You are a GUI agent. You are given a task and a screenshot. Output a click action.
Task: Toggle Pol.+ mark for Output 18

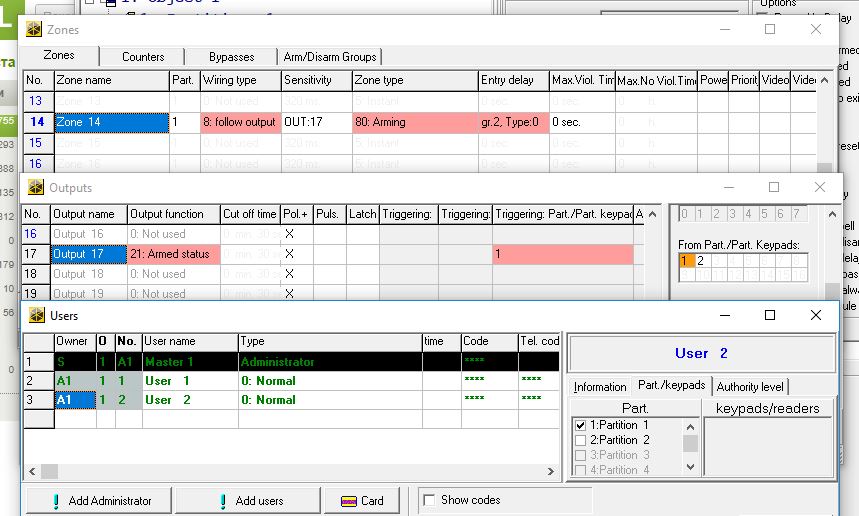point(290,274)
